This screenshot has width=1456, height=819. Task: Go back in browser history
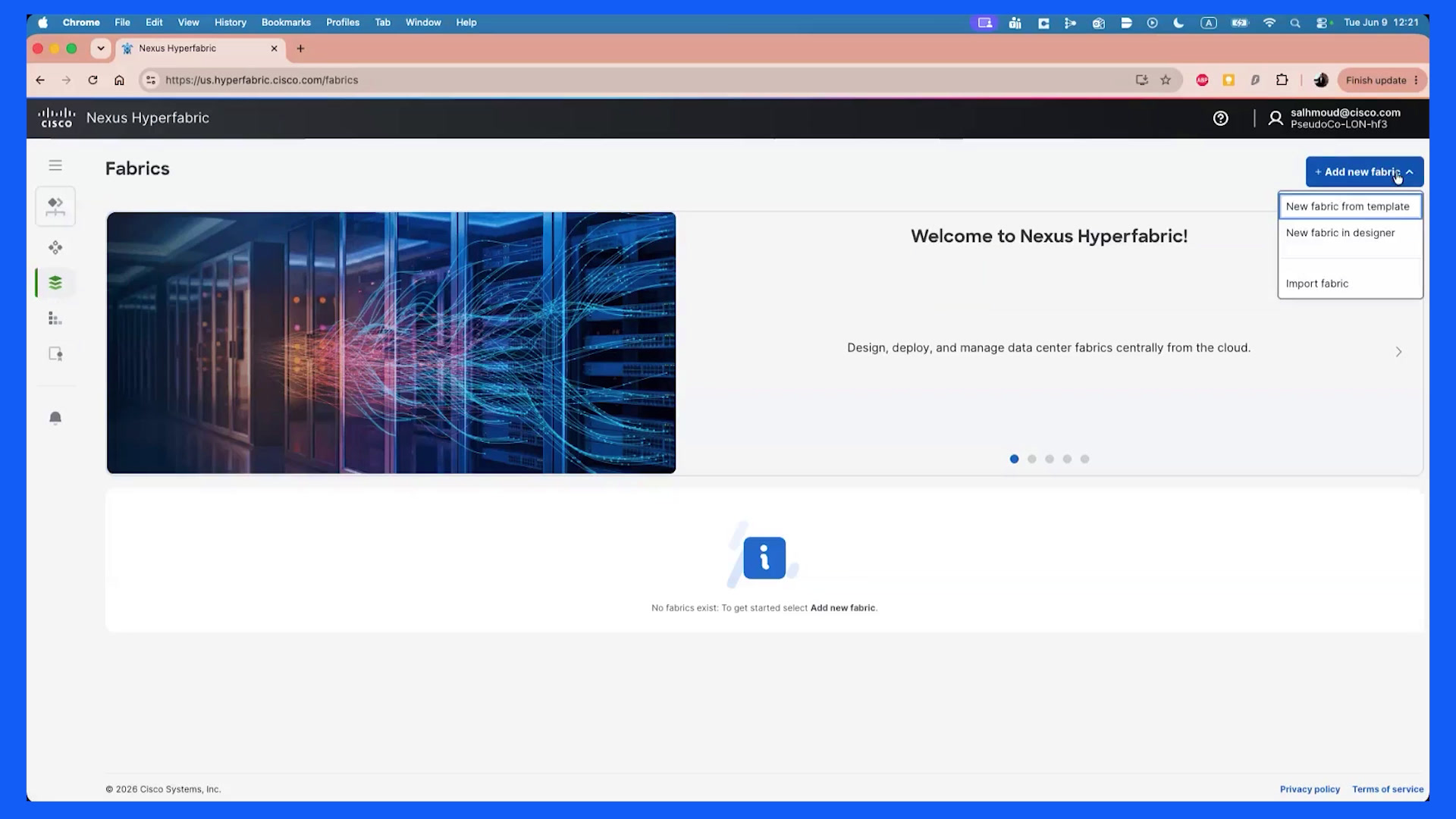(40, 80)
